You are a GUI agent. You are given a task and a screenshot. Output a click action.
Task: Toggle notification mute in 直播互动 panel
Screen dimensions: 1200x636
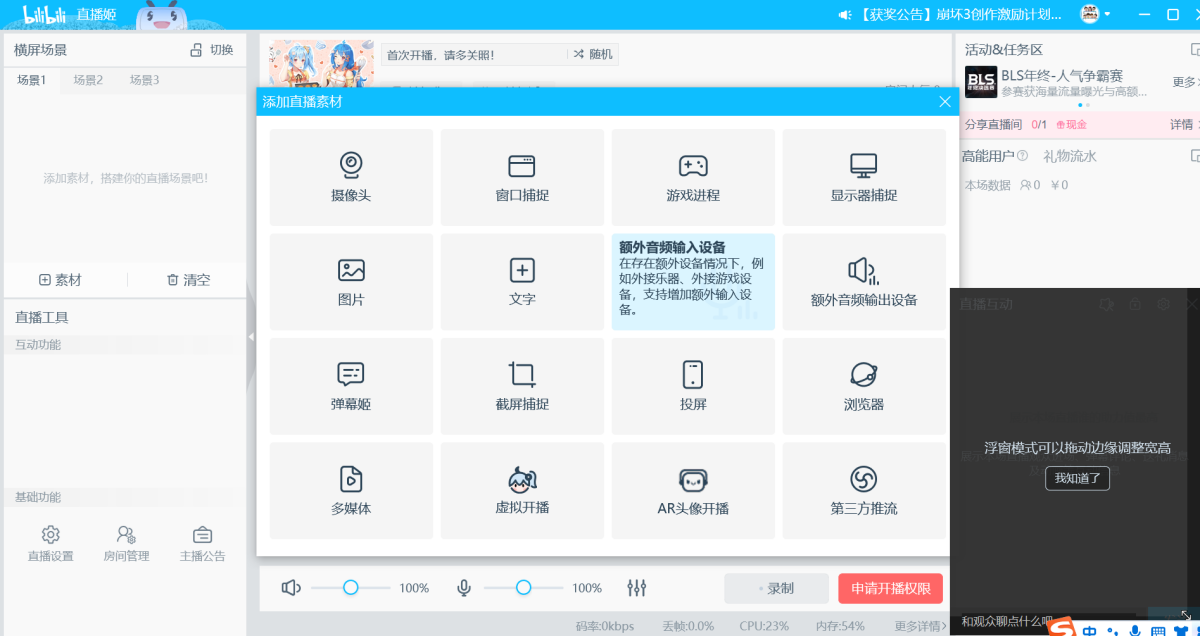click(x=1107, y=304)
